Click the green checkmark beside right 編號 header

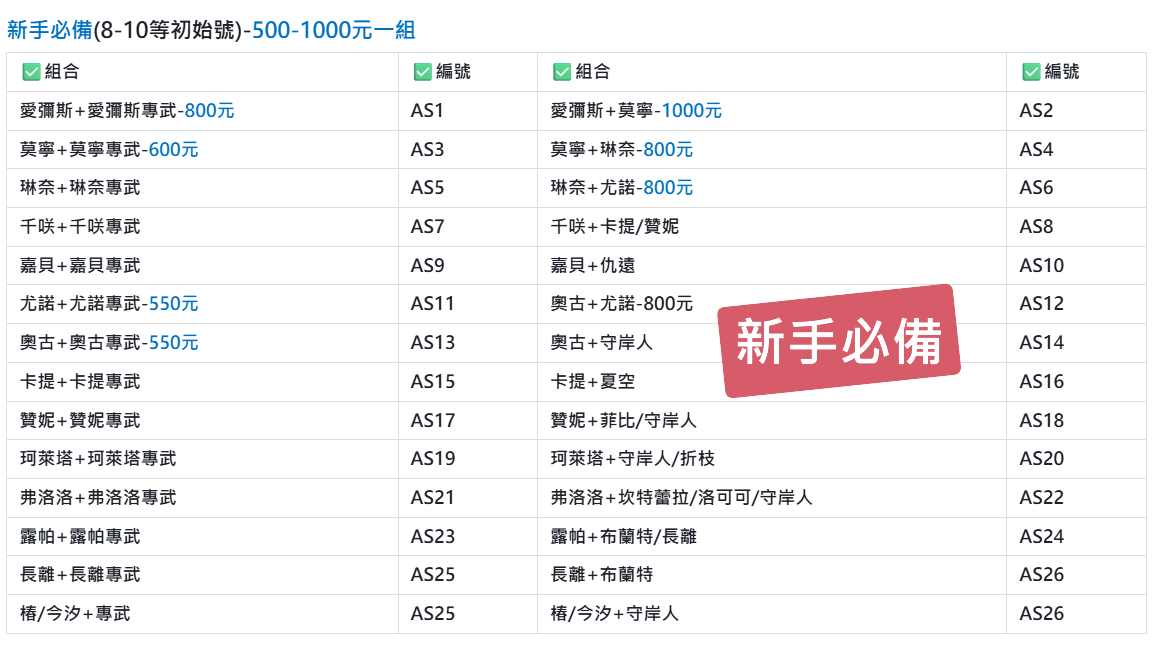[x=1031, y=72]
